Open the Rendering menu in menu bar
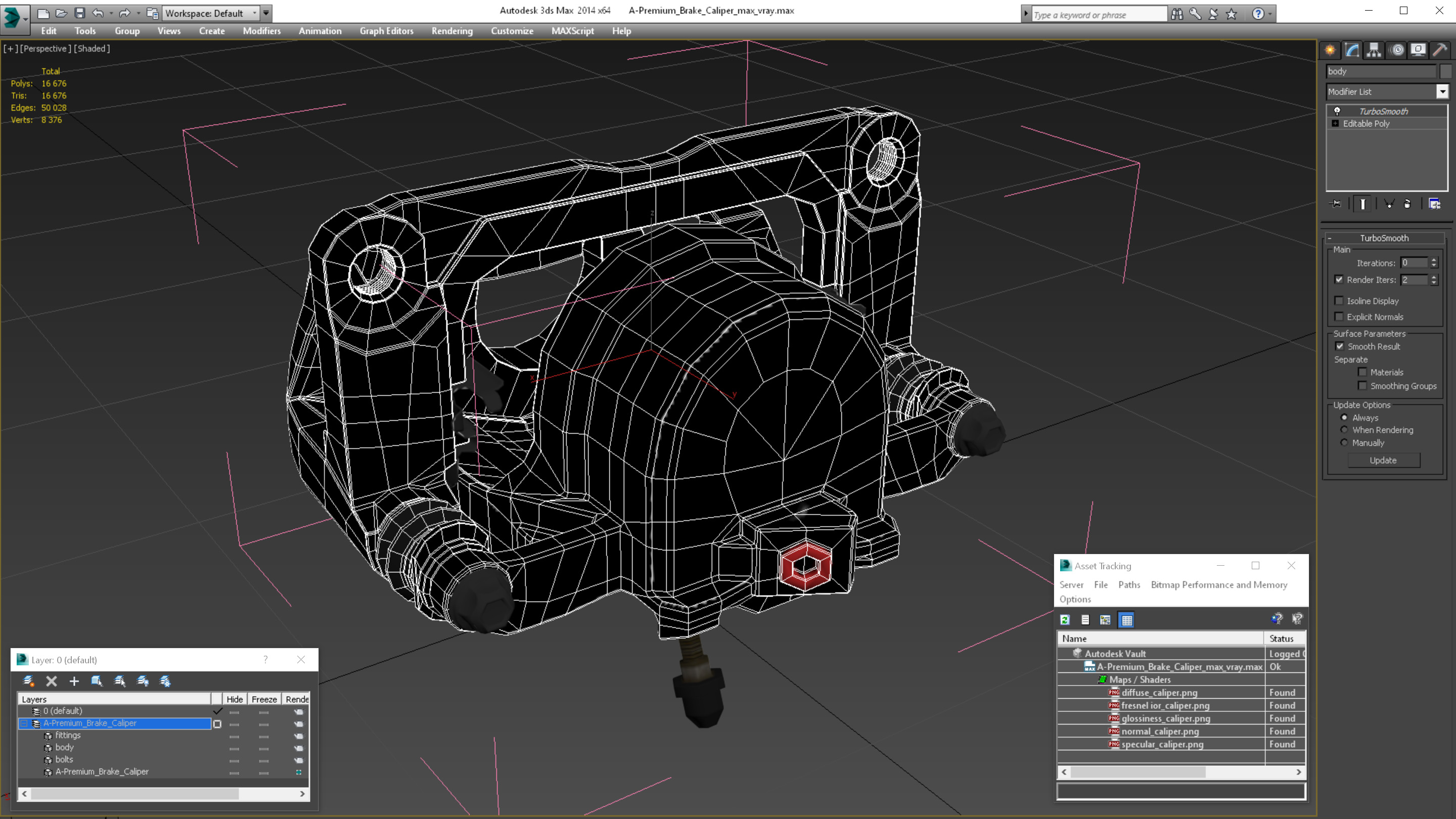1456x819 pixels. tap(451, 31)
